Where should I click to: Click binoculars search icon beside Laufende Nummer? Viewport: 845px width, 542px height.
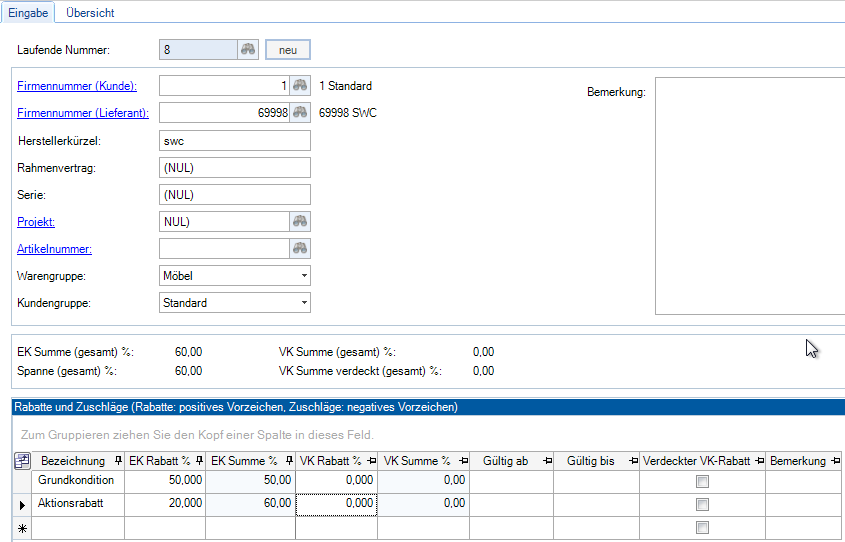[248, 50]
